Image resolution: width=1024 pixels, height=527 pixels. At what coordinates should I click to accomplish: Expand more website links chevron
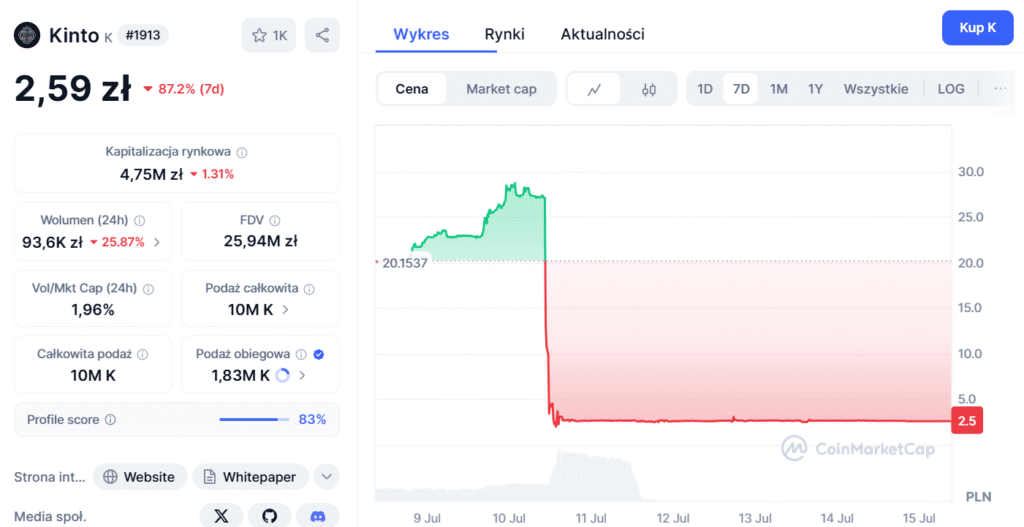(x=326, y=477)
